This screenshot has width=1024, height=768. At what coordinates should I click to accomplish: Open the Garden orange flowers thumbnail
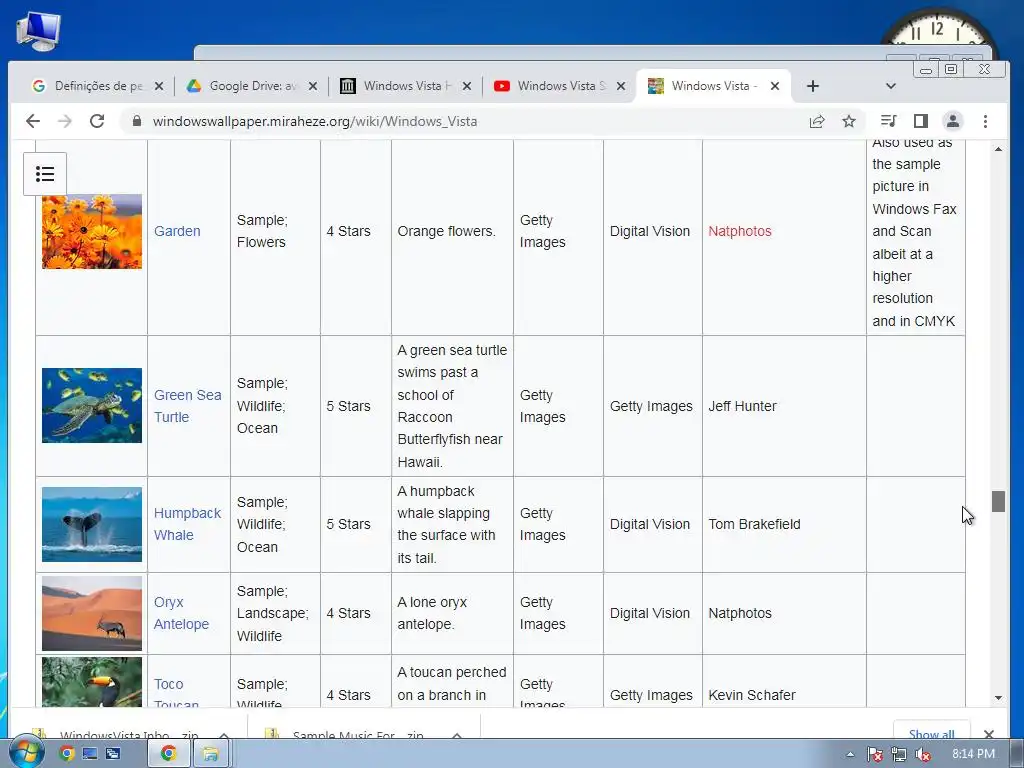pyautogui.click(x=92, y=231)
